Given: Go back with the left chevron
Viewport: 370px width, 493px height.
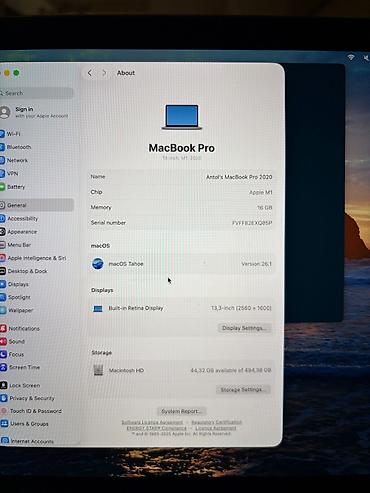Looking at the screenshot, I should click(x=90, y=73).
